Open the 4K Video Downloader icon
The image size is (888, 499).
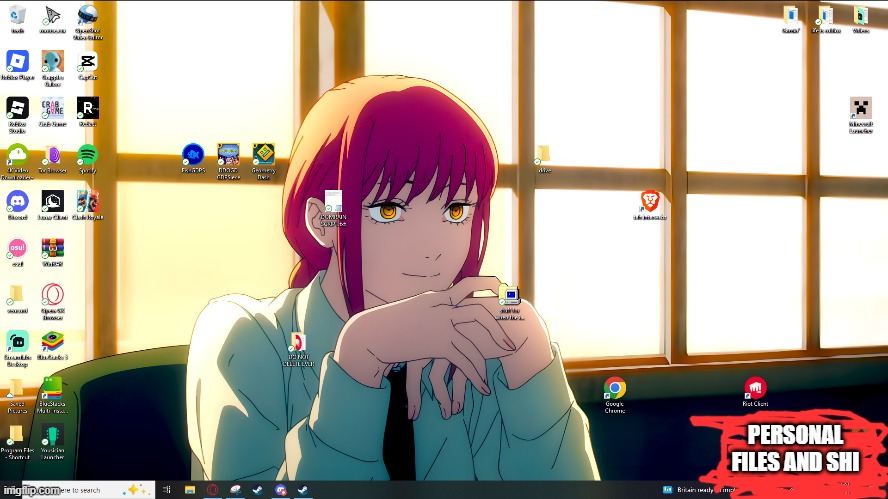[x=18, y=161]
